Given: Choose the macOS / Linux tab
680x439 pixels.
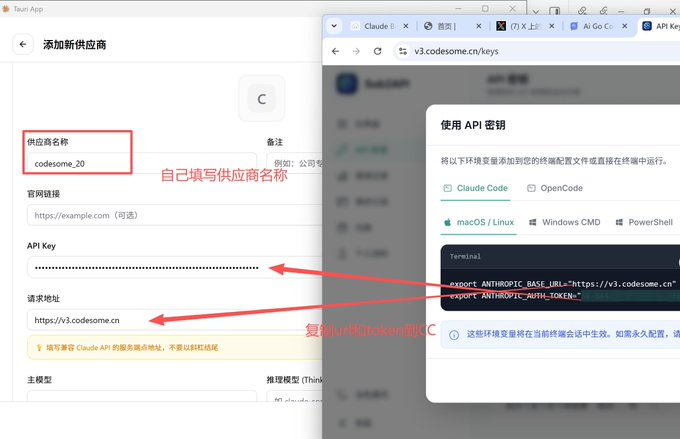Looking at the screenshot, I should pos(478,222).
